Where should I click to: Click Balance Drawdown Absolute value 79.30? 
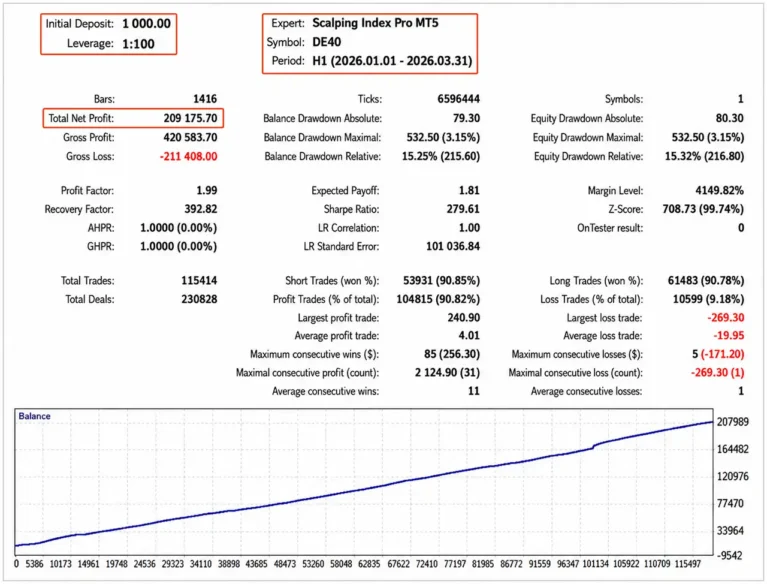pos(466,118)
